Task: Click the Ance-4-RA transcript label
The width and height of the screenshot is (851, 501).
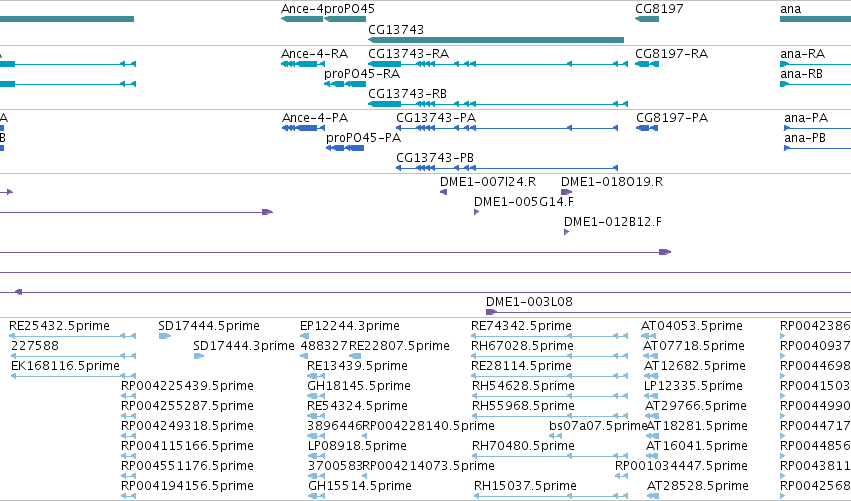Action: [314, 54]
